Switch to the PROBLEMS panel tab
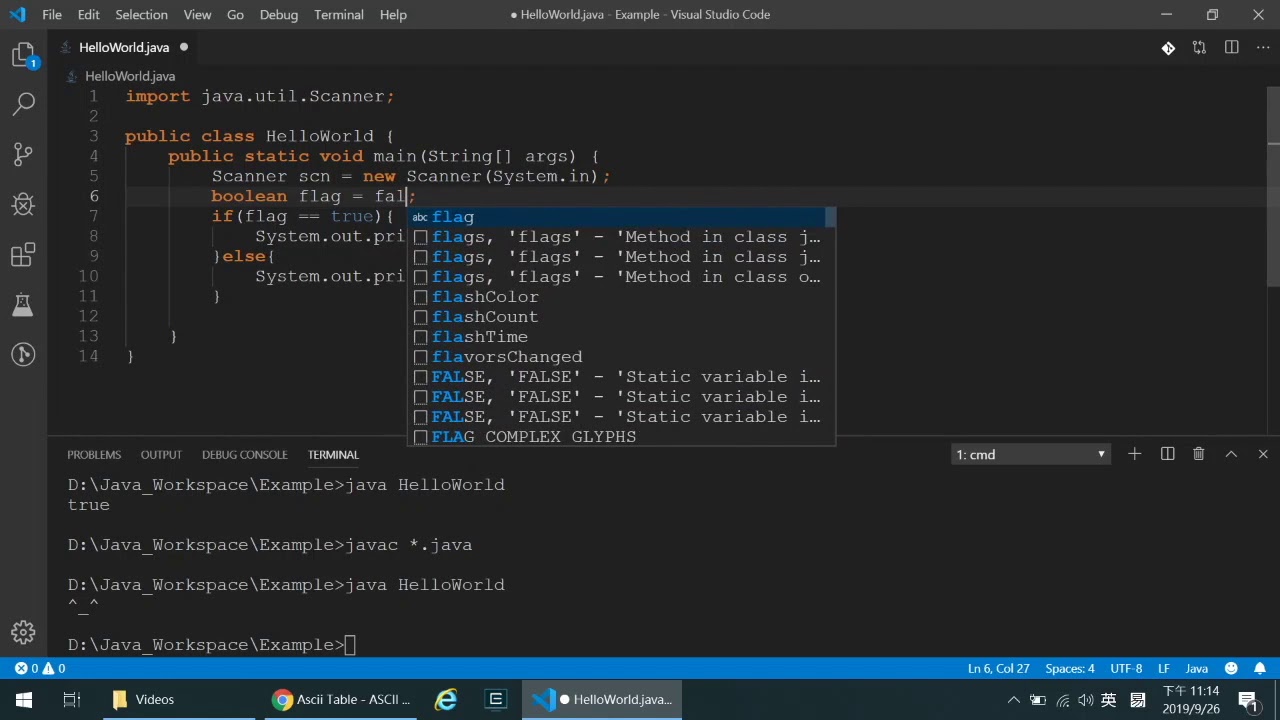 94,455
